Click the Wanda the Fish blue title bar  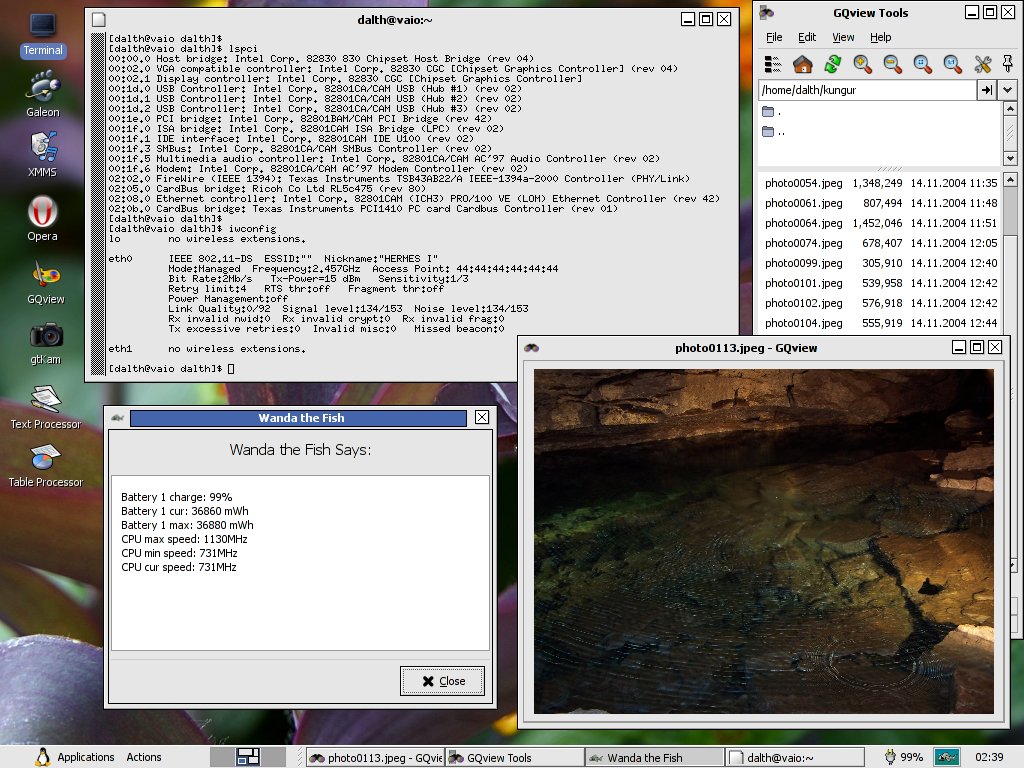point(298,418)
